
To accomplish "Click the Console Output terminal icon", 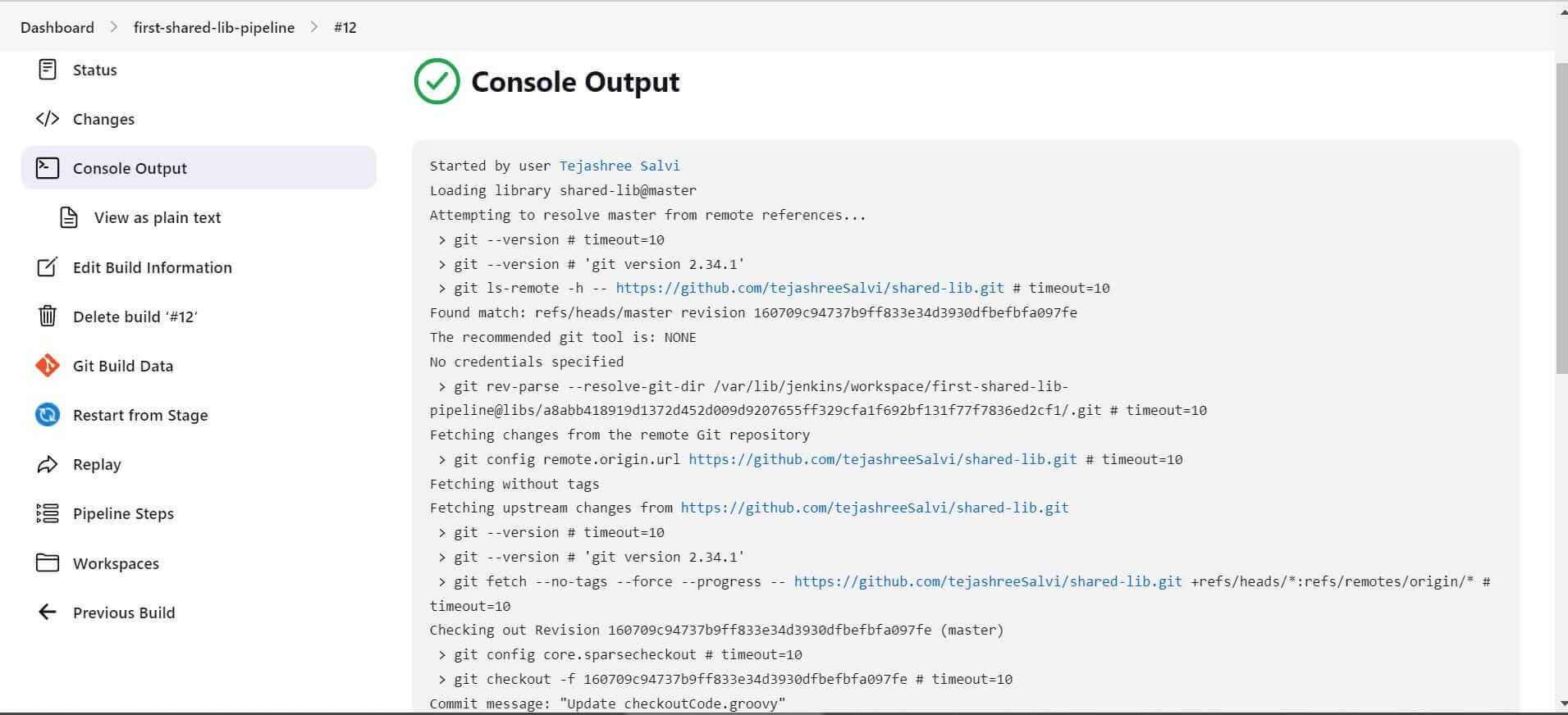I will click(48, 168).
